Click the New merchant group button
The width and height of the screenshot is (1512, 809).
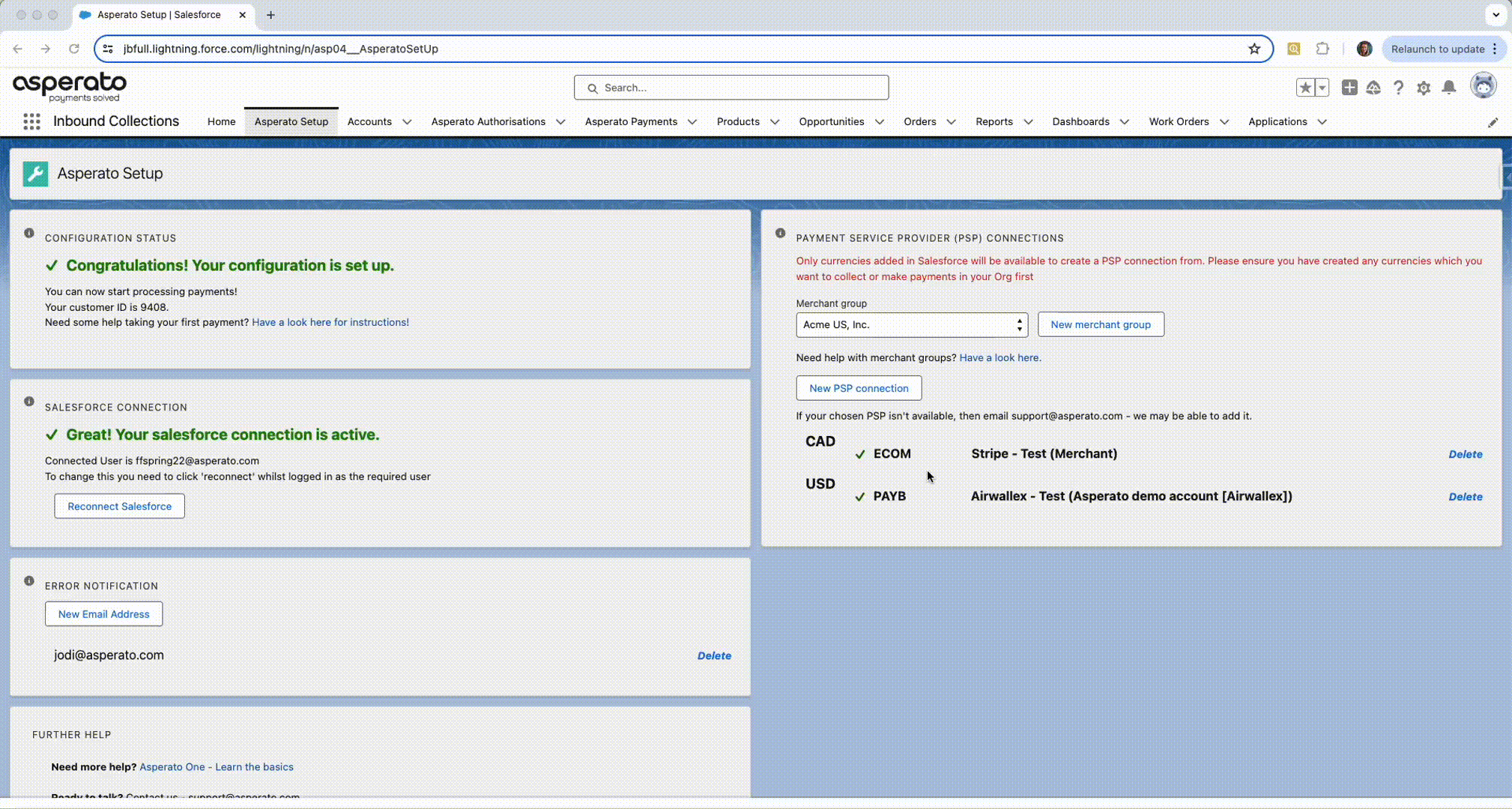1101,325
